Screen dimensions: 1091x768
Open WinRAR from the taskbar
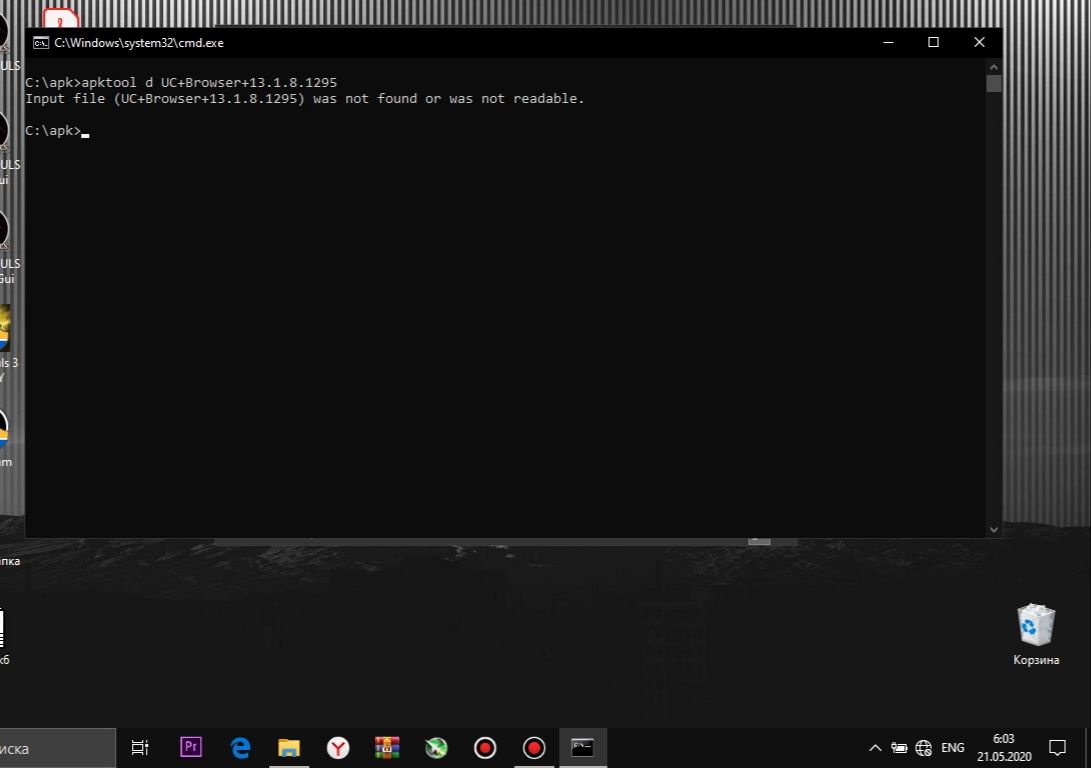pos(387,748)
